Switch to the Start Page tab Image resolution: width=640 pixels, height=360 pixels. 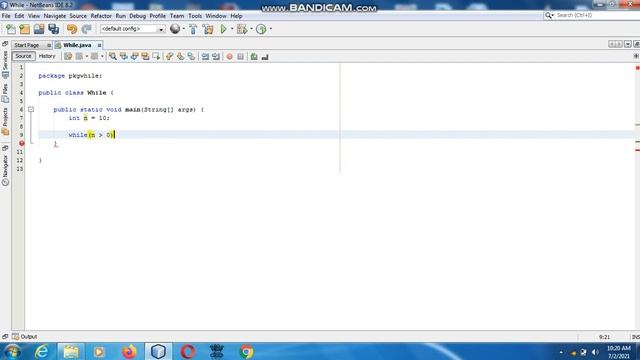click(27, 45)
